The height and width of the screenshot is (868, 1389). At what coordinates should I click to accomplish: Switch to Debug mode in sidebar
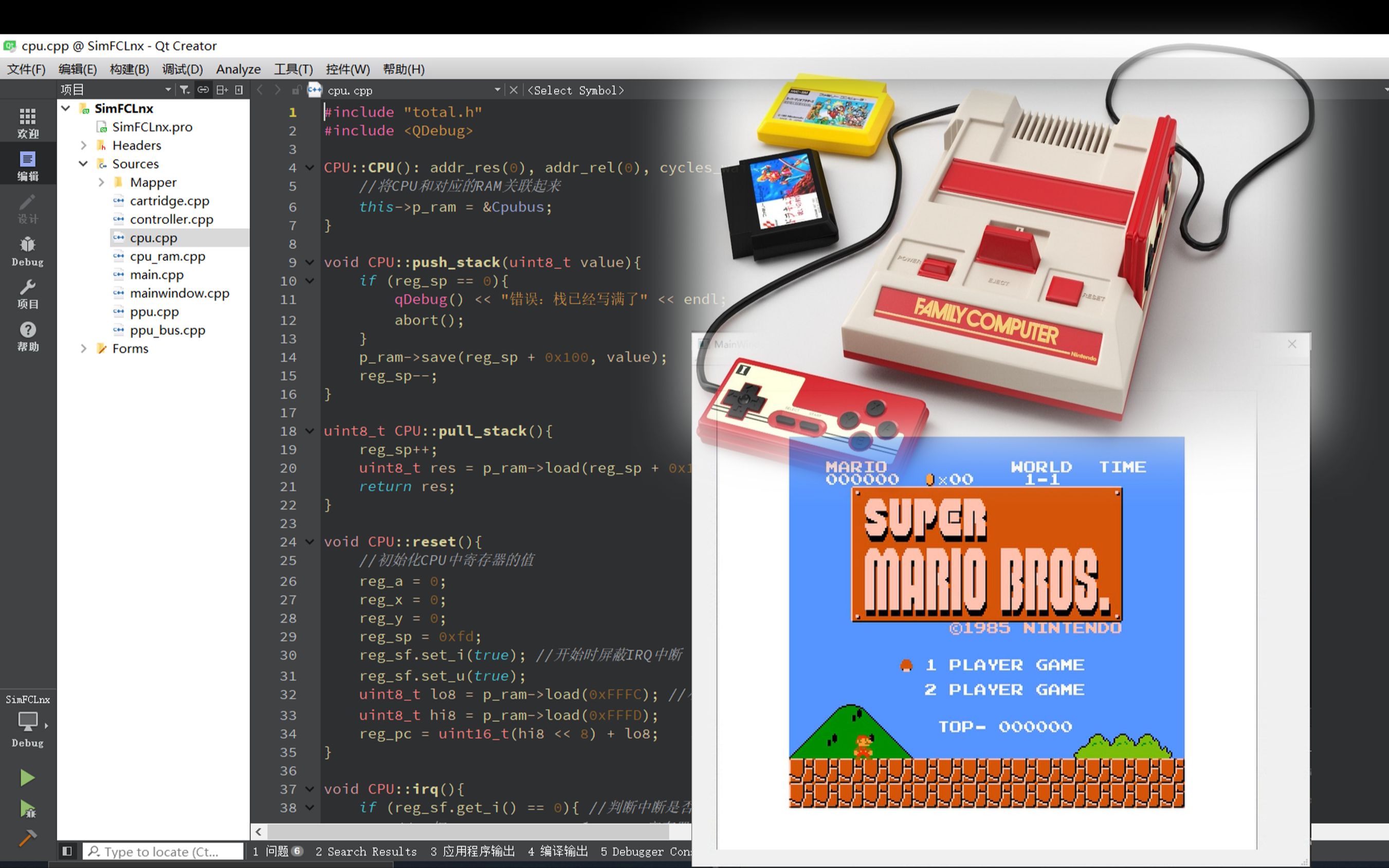click(x=28, y=251)
